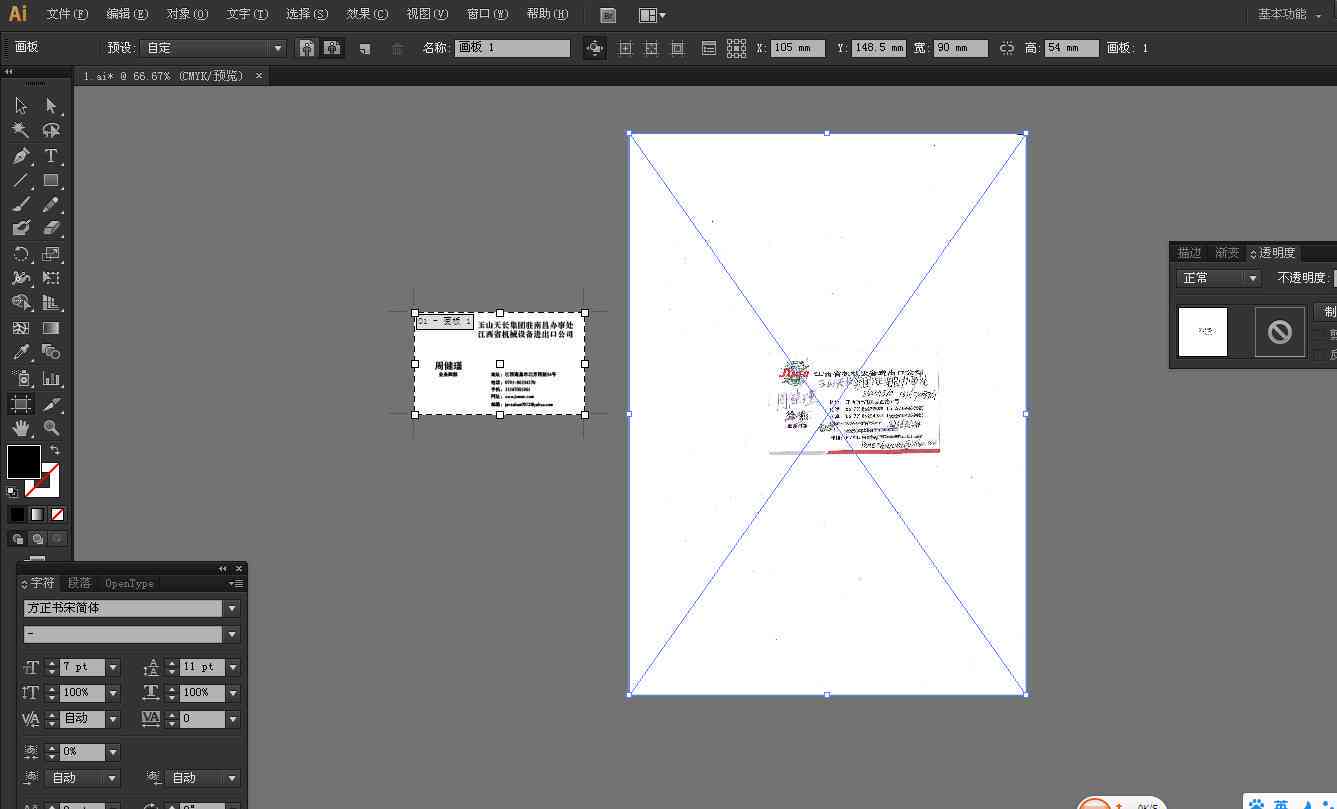Open the 基本功能 workspace switcher

1289,14
